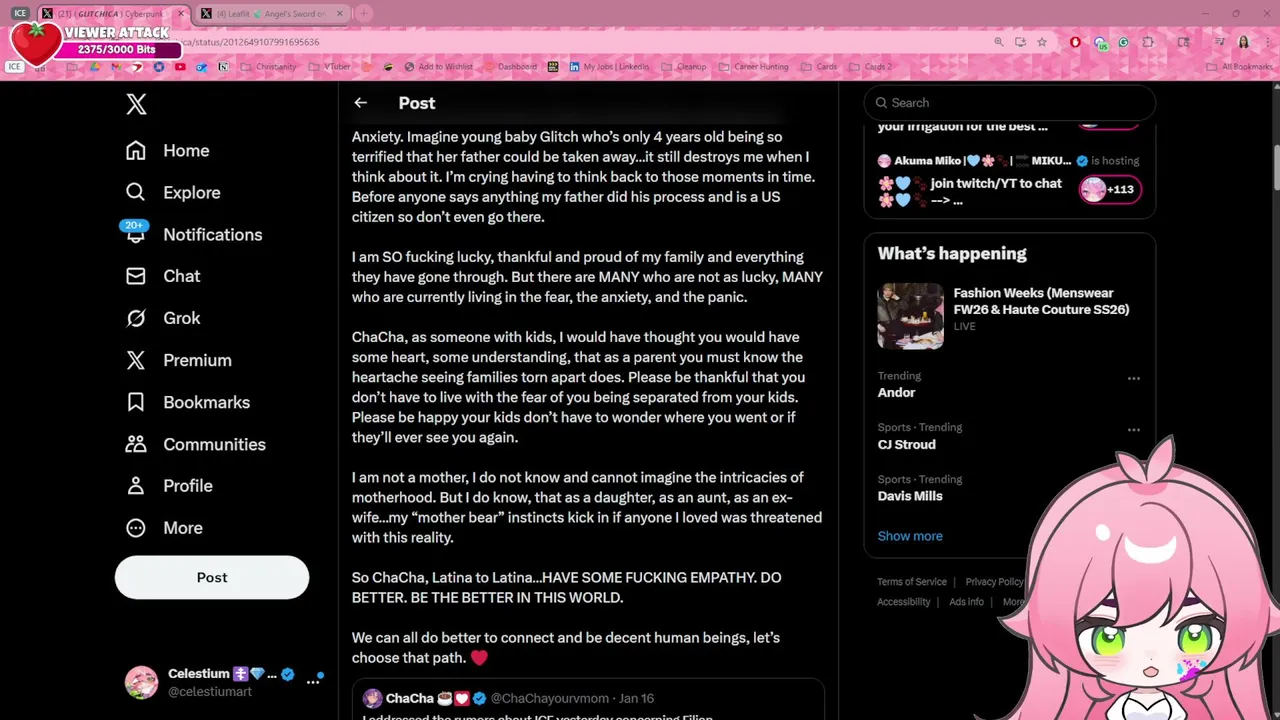Image resolution: width=1280 pixels, height=720 pixels.
Task: Click the search magnifier icon
Action: [x=881, y=103]
